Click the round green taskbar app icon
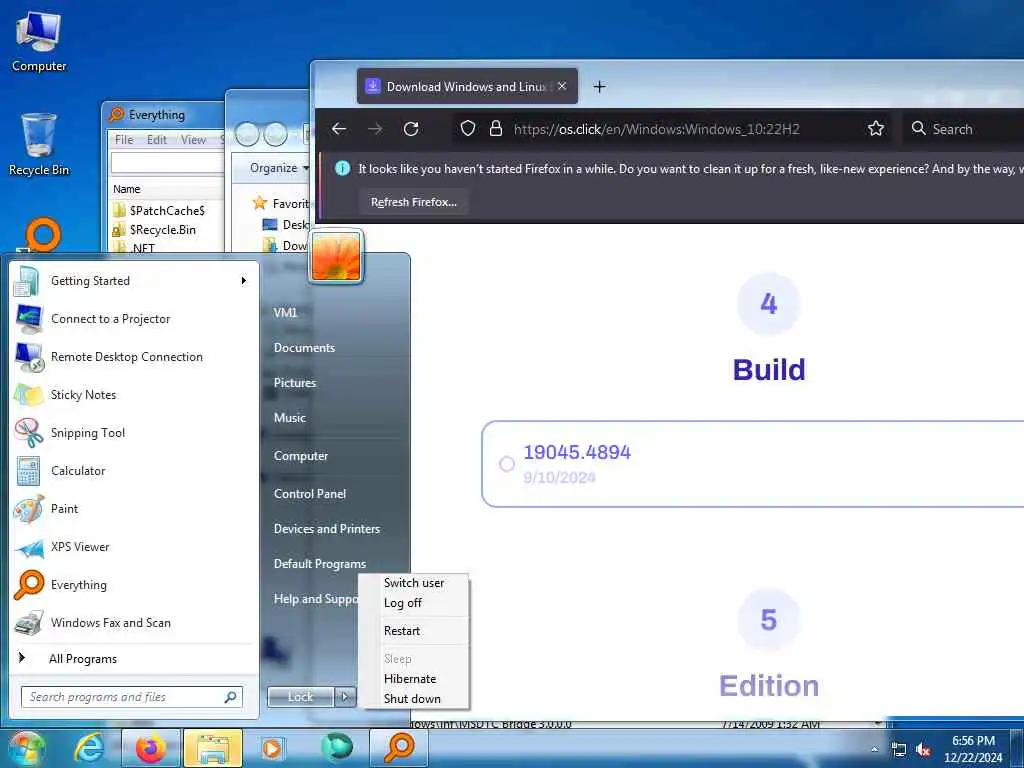 337,748
